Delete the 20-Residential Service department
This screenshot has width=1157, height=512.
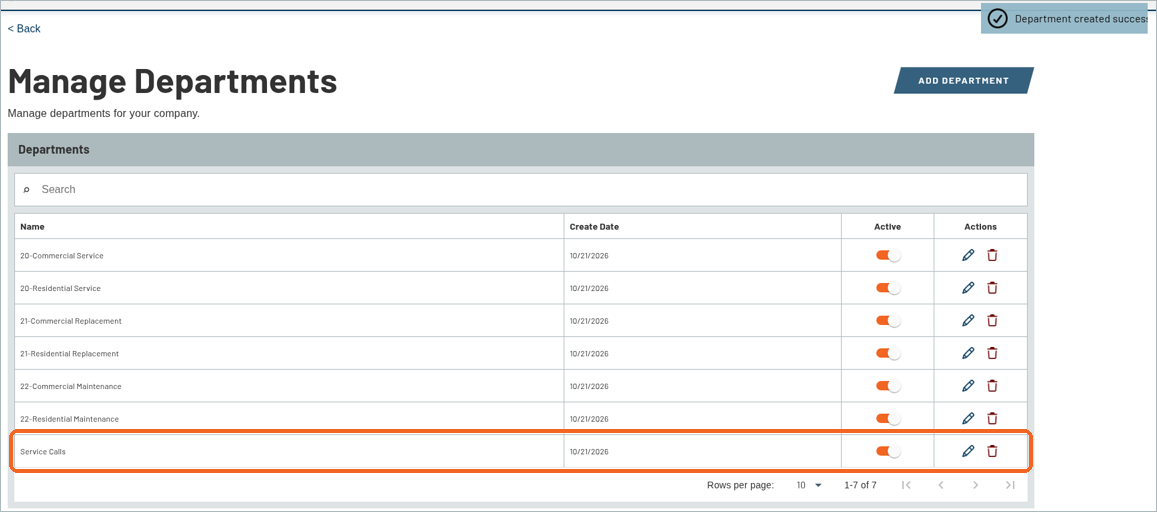992,288
